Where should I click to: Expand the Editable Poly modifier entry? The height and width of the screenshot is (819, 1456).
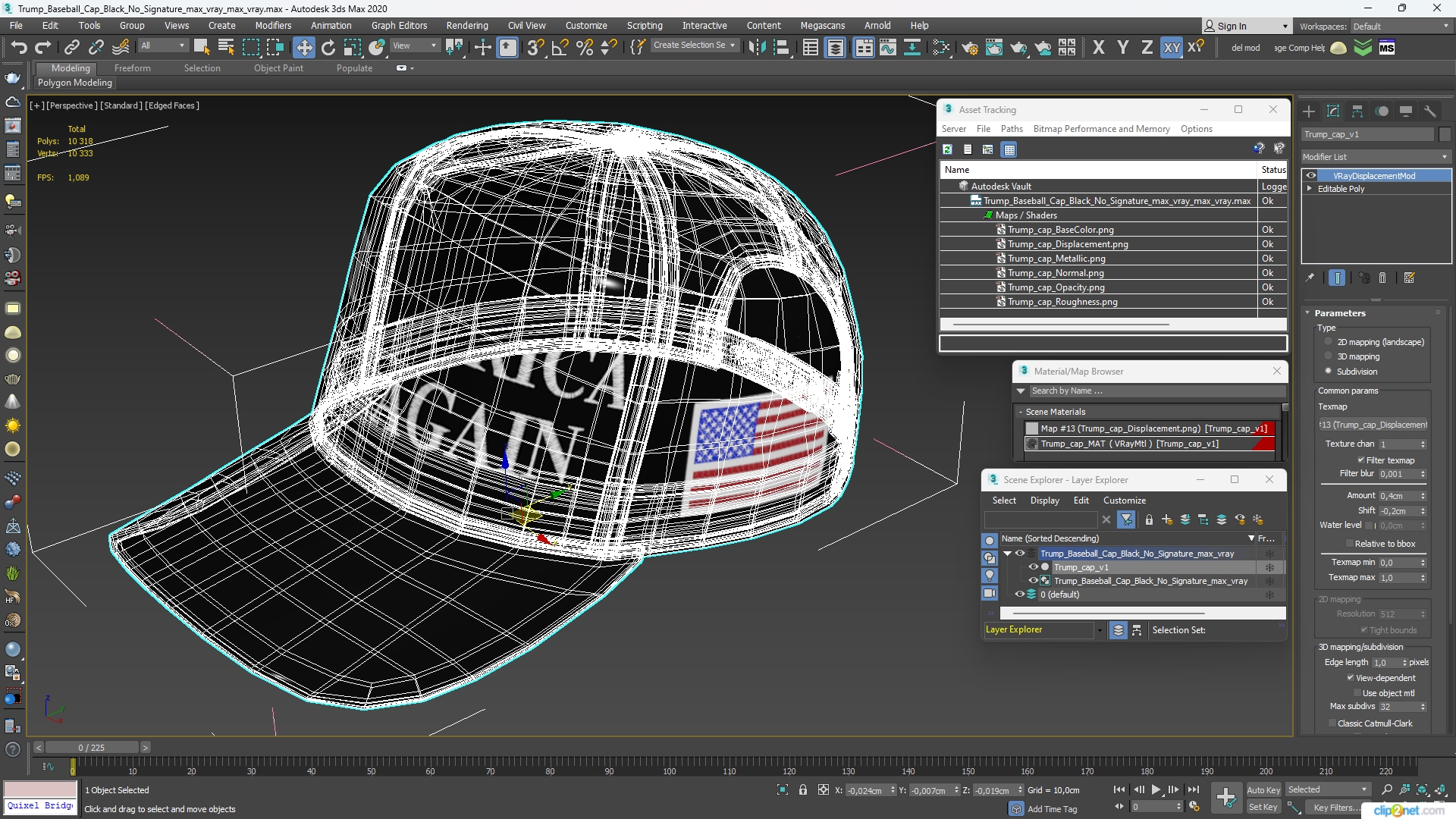(1309, 189)
